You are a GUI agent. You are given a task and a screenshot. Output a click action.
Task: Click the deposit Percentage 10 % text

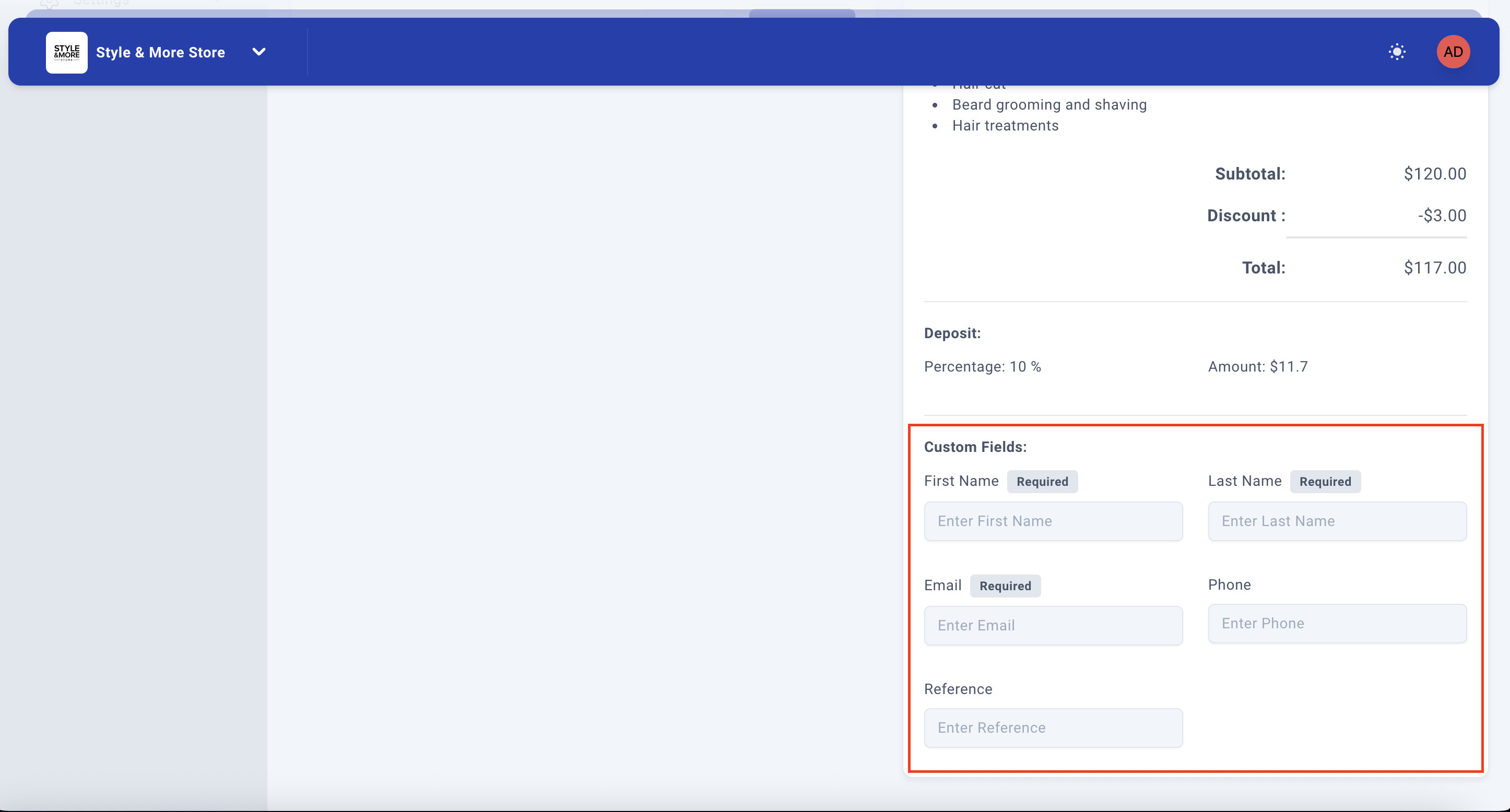983,367
